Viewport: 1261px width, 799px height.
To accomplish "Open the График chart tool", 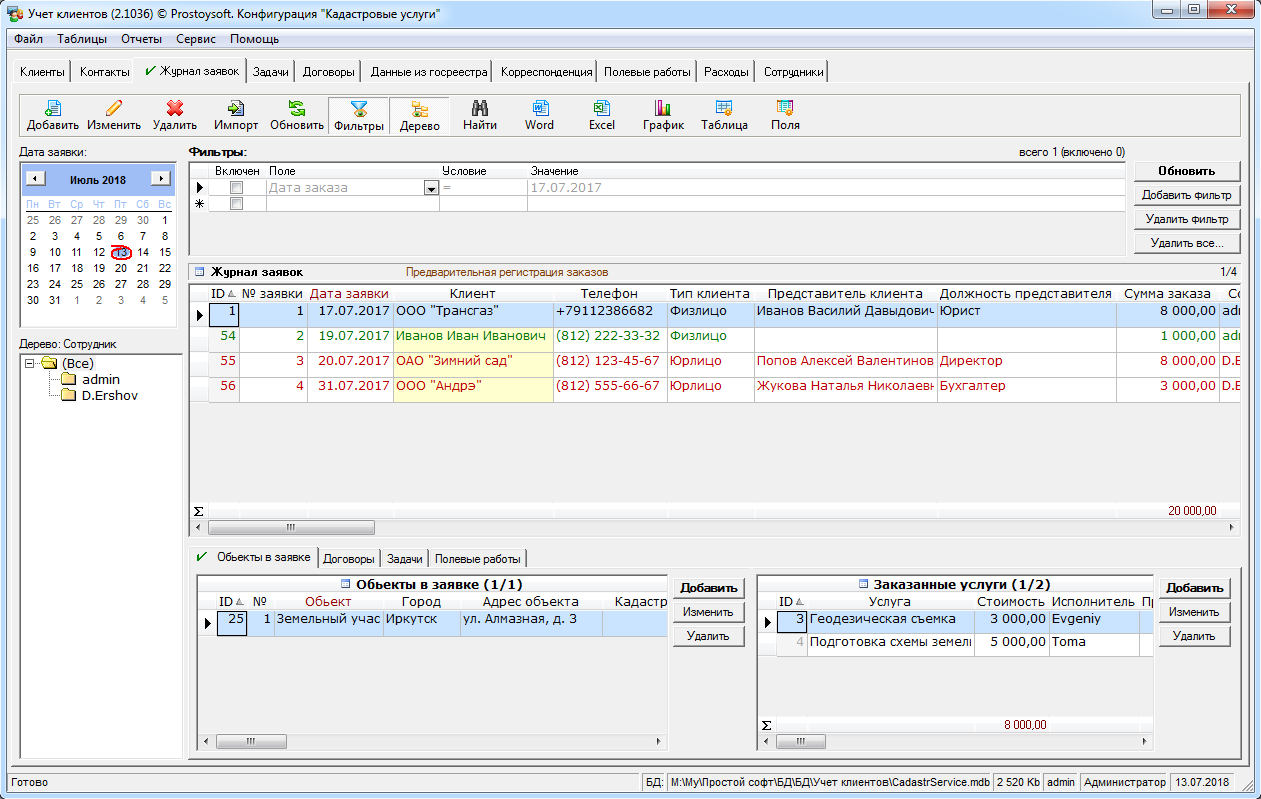I will (x=663, y=115).
